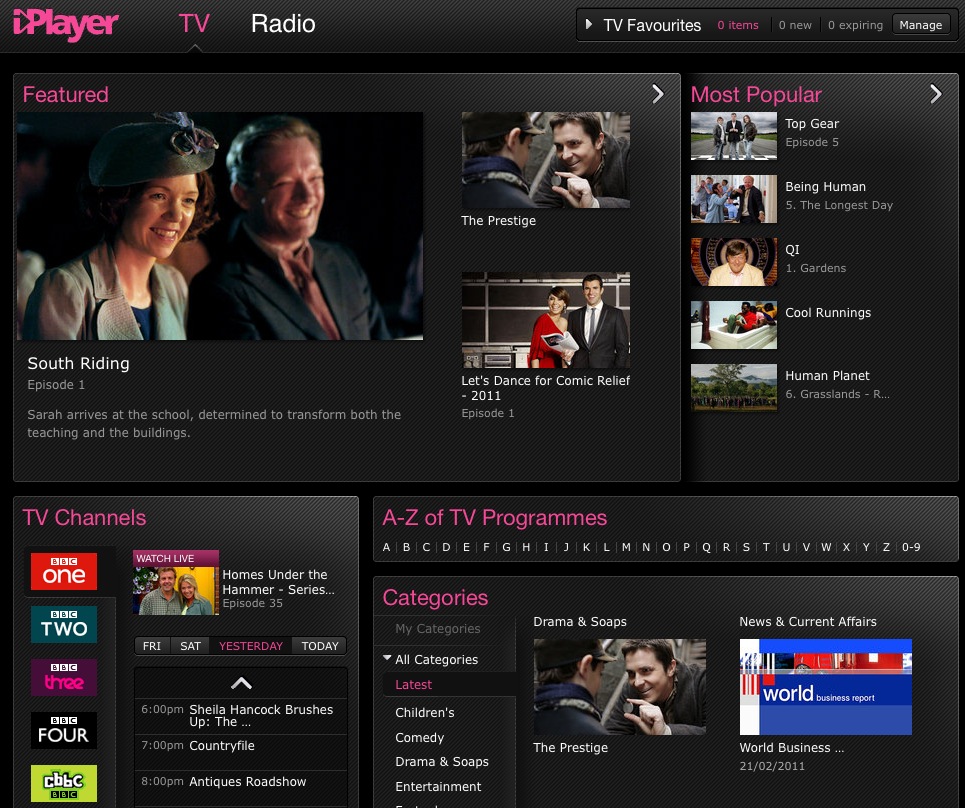Open The Prestige Drama & Soaps thumbnail
Viewport: 965px width, 808px height.
coord(620,687)
